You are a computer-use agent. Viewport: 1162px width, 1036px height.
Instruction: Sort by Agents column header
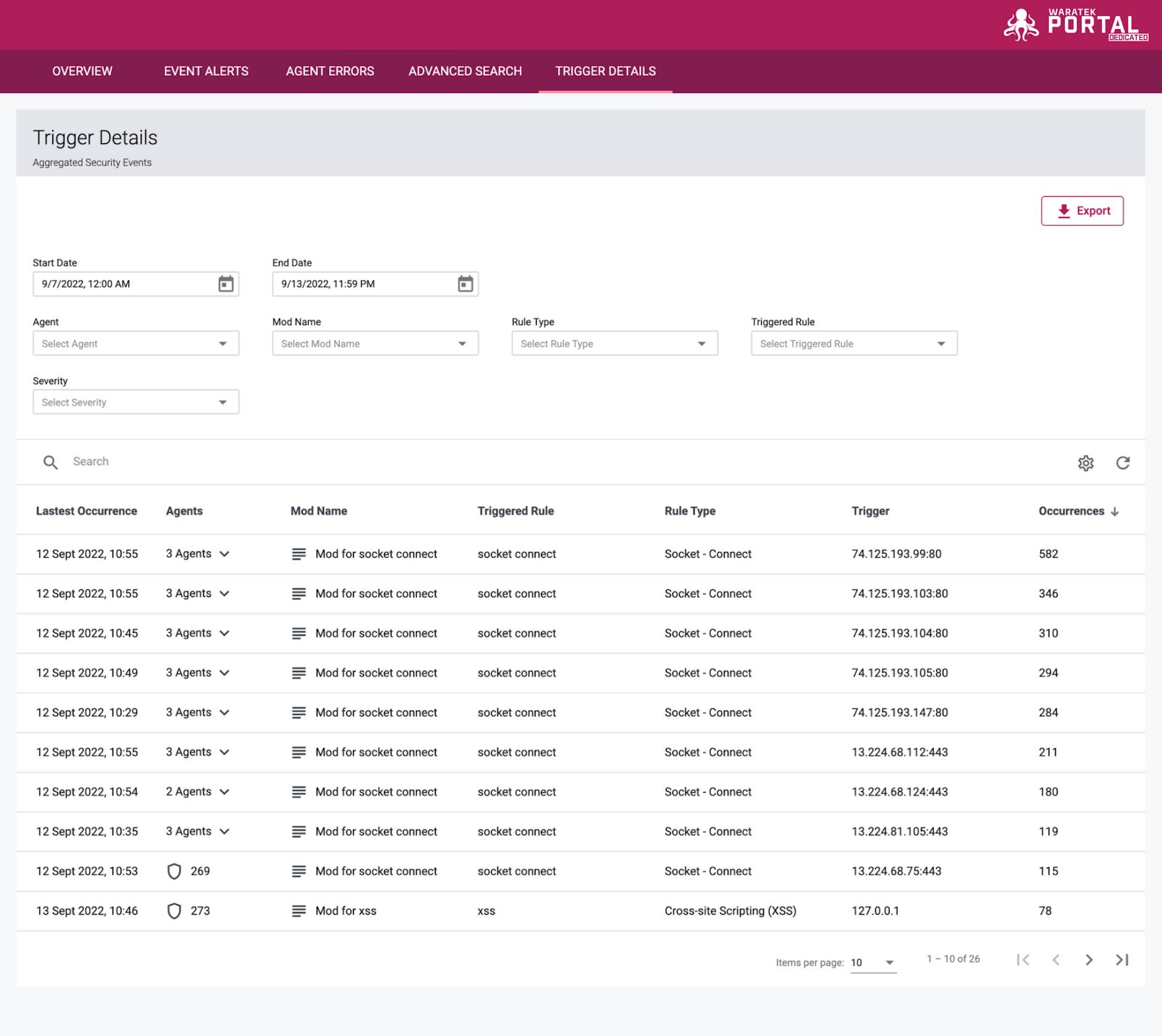click(x=184, y=511)
